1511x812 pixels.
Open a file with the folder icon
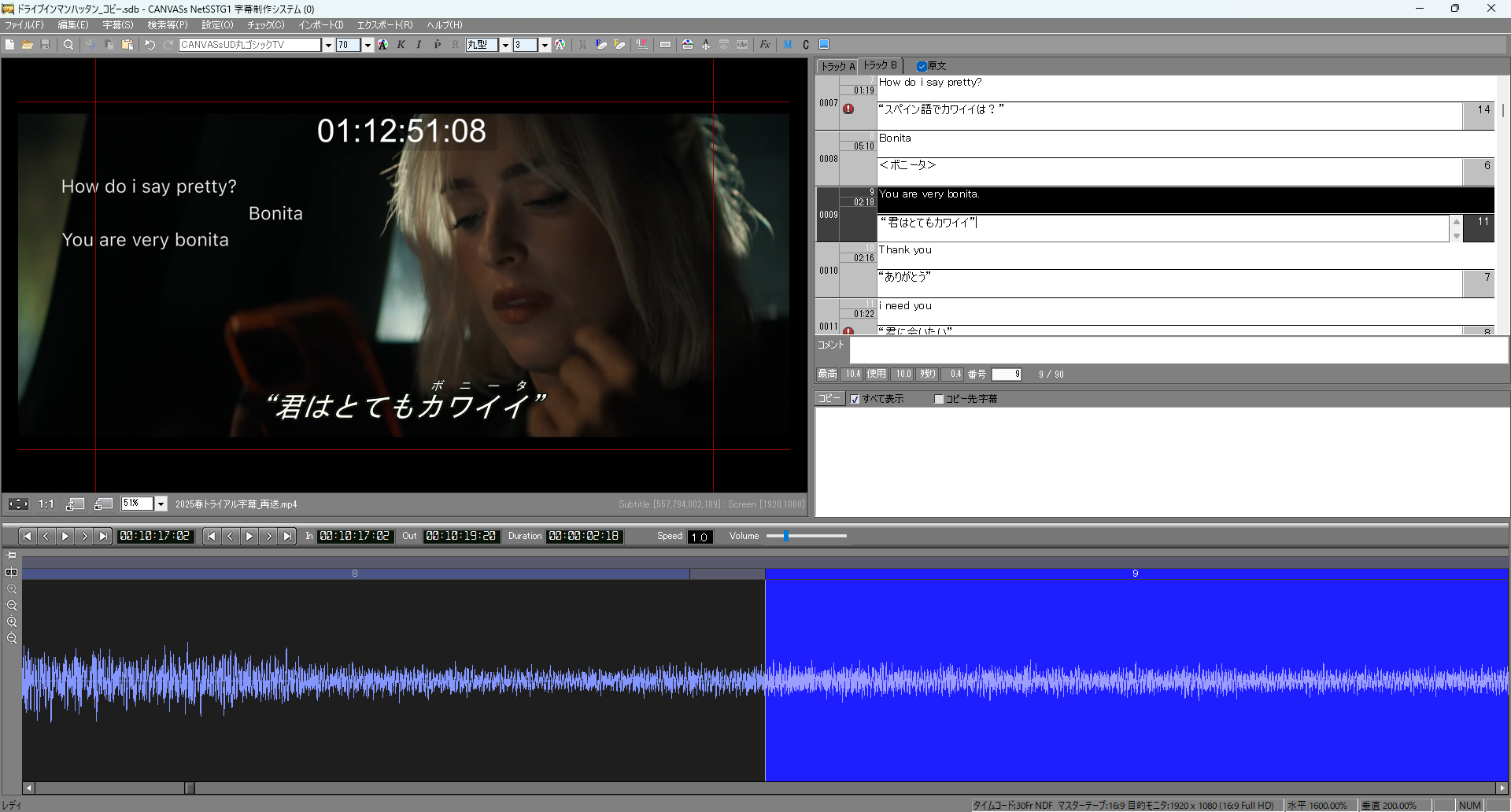pos(28,45)
